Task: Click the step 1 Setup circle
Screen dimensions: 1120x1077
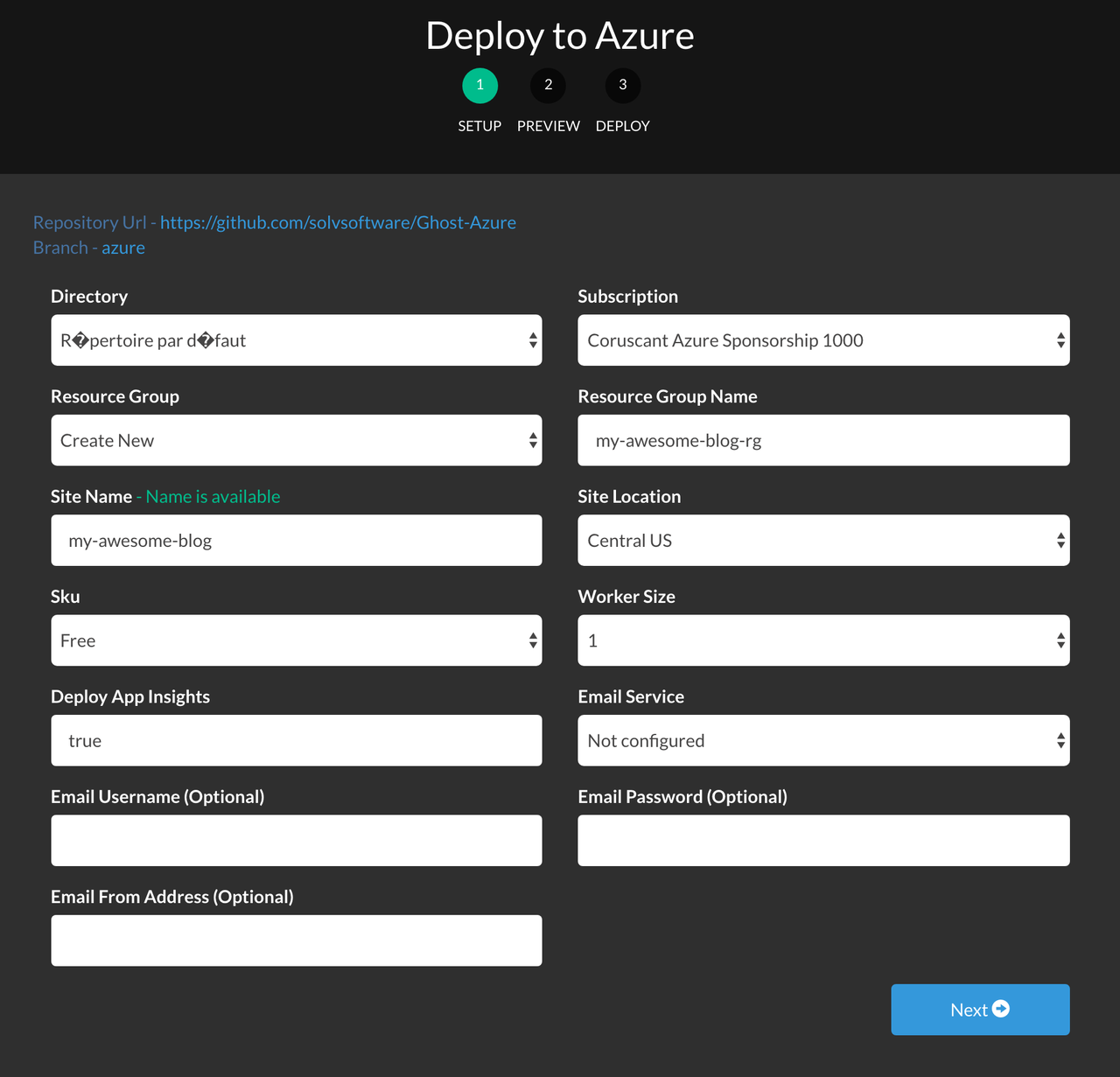Action: (479, 86)
